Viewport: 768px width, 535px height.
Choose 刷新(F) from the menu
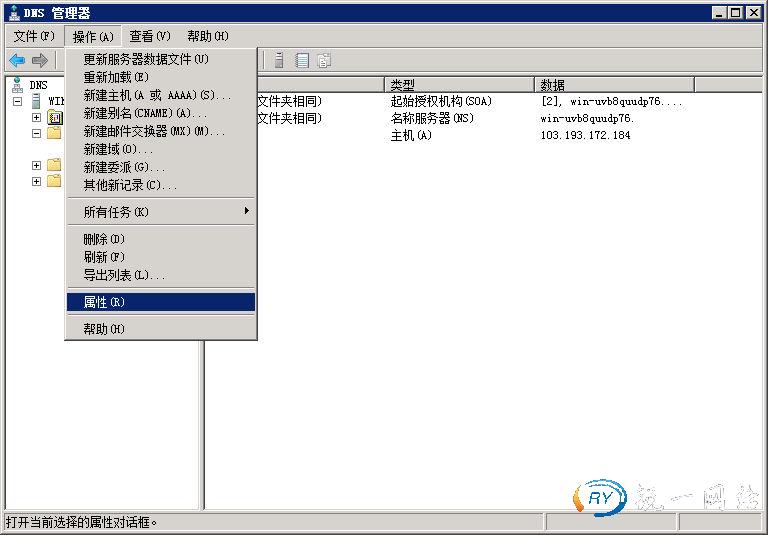(161, 257)
